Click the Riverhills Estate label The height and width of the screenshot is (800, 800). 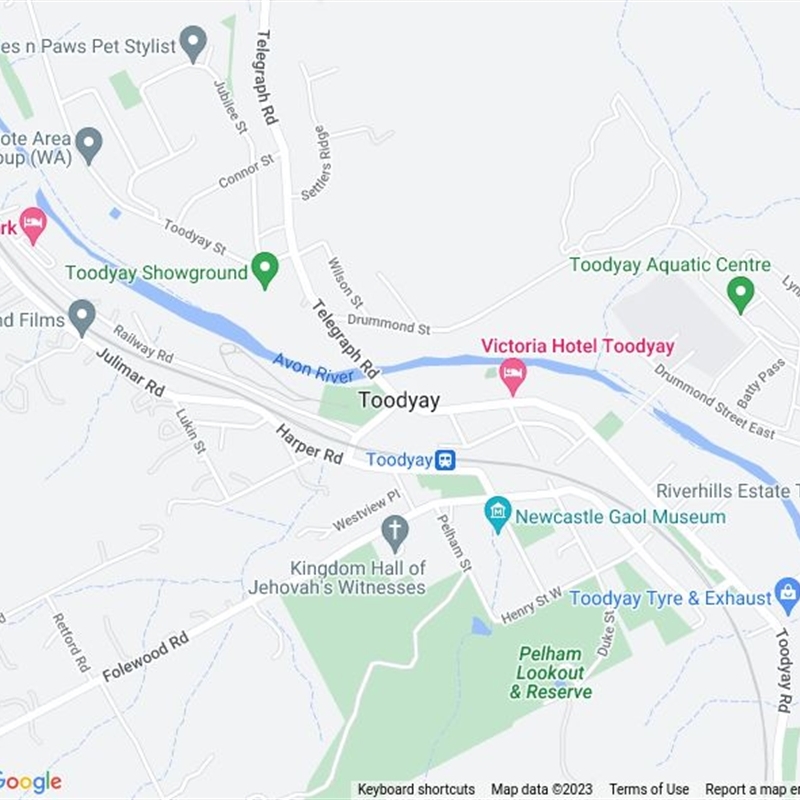coord(727,491)
